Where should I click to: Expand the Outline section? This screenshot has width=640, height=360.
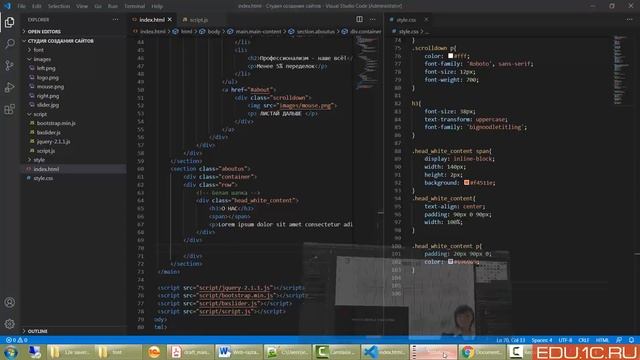[x=73, y=331]
